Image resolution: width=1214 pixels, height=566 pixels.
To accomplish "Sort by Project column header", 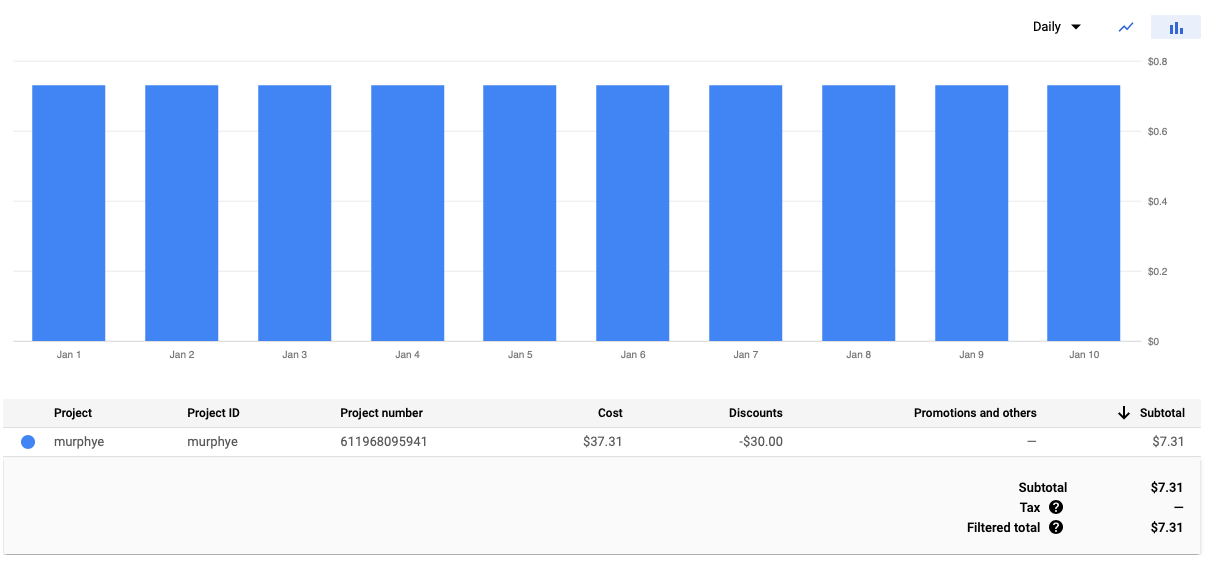I will click(73, 413).
